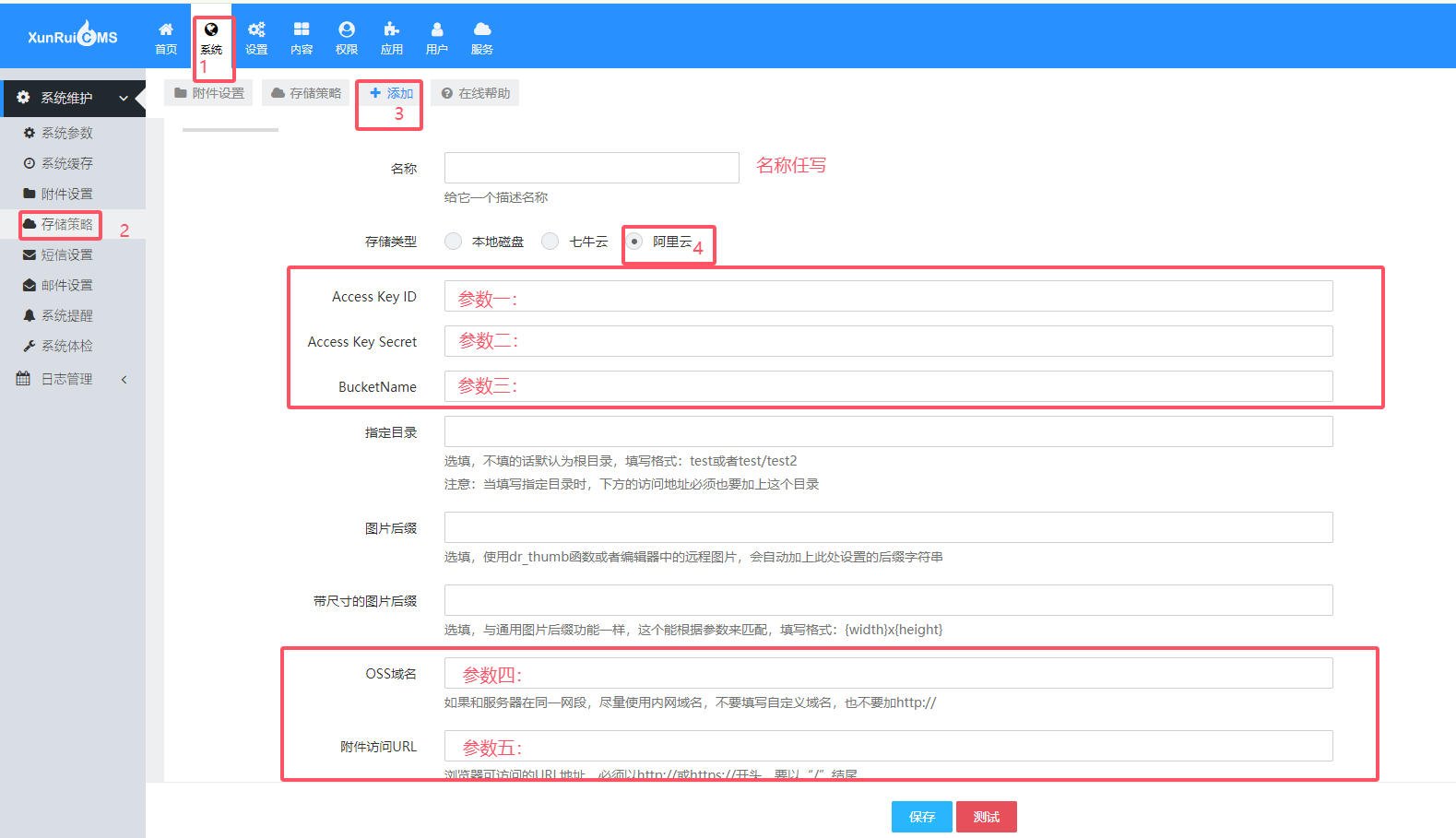
Task: Focus the 附件访问URL input field
Action: [889, 746]
